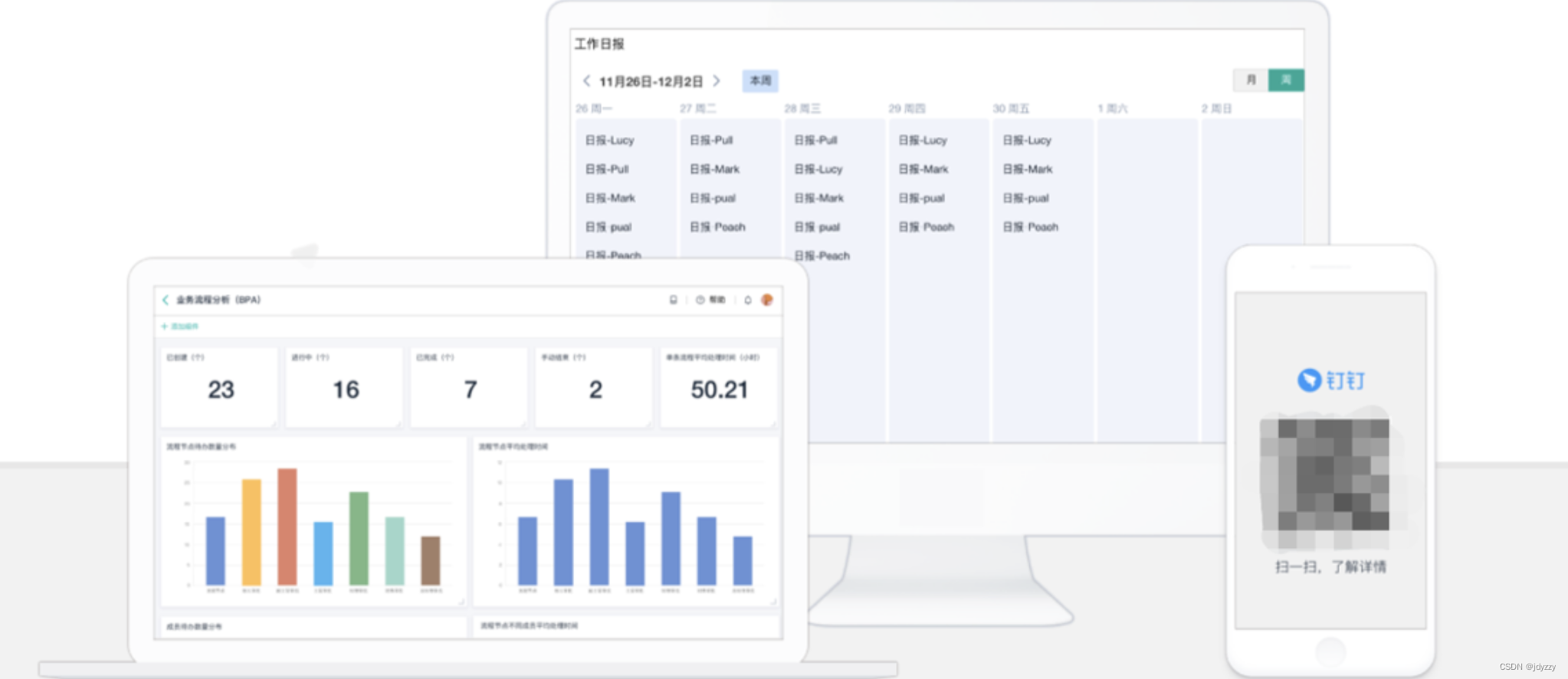Open 日报-Mark in the 周三 column
The image size is (1568, 679).
(x=819, y=198)
